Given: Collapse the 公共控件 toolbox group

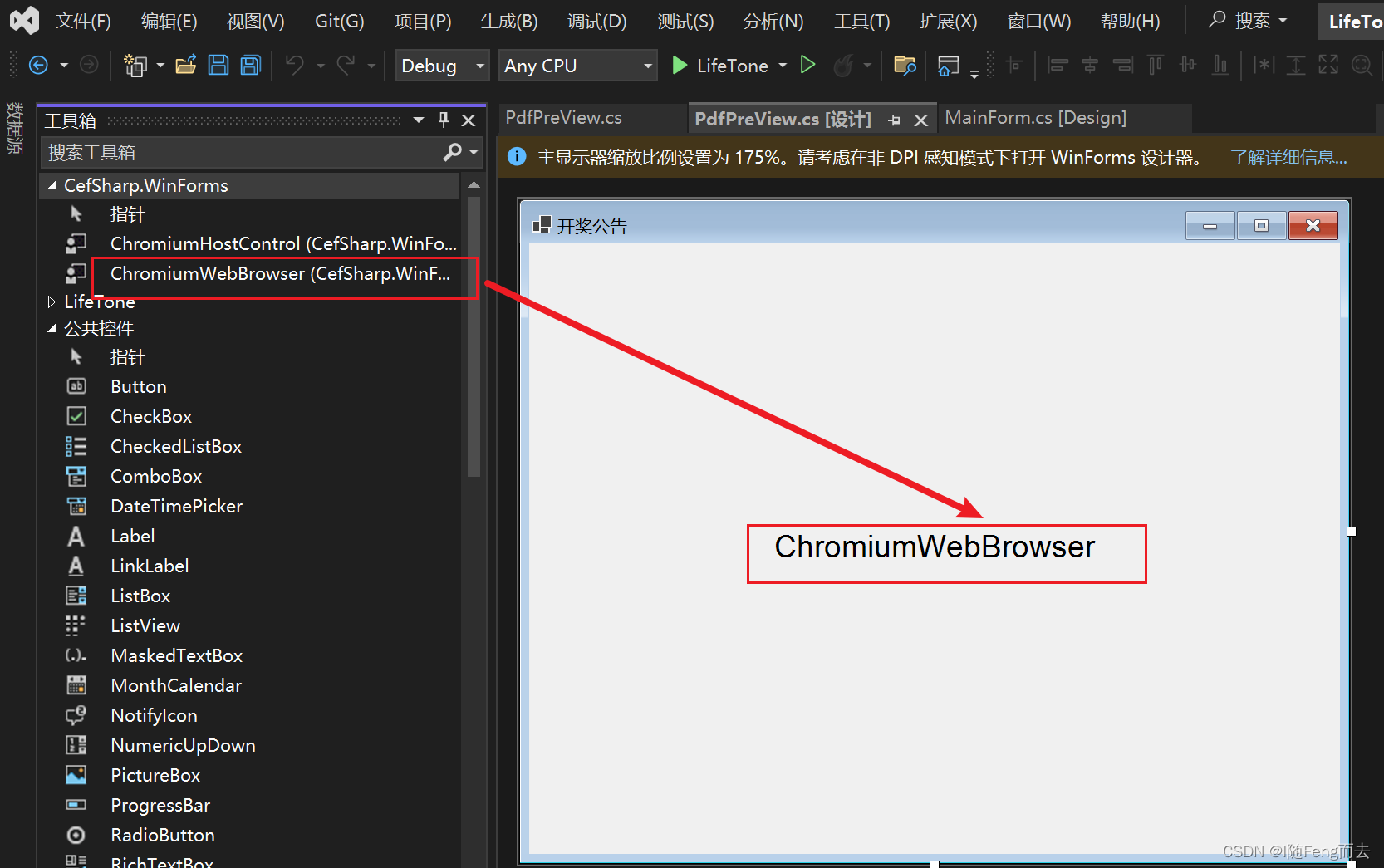Looking at the screenshot, I should [x=52, y=328].
